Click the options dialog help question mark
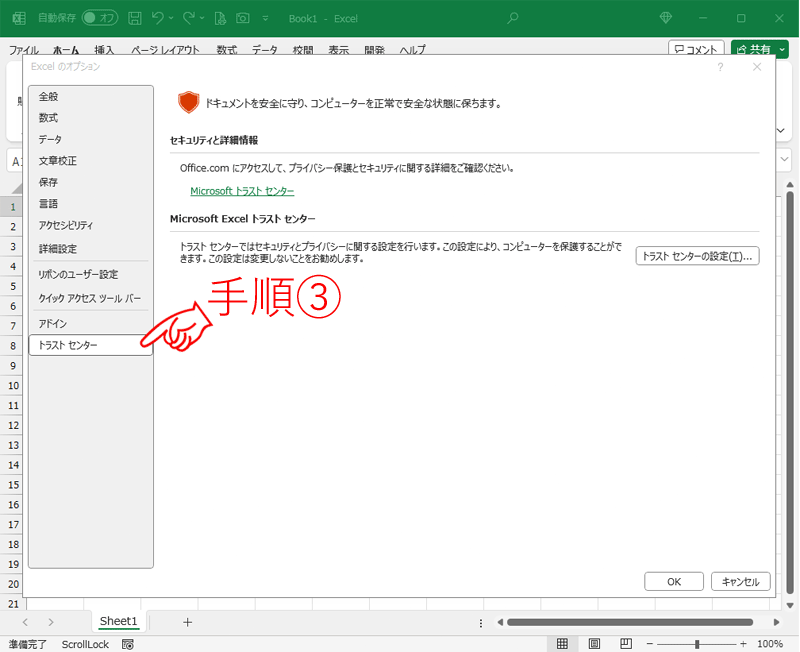The width and height of the screenshot is (800, 652). (x=720, y=67)
